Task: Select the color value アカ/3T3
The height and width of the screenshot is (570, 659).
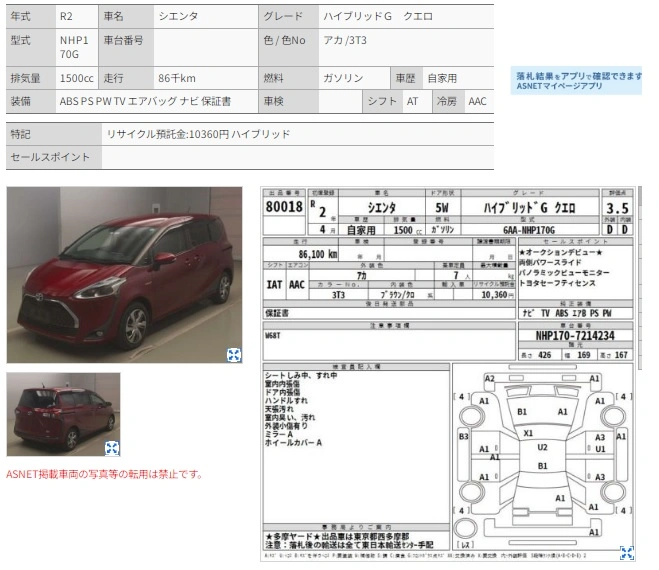Action: pos(345,40)
